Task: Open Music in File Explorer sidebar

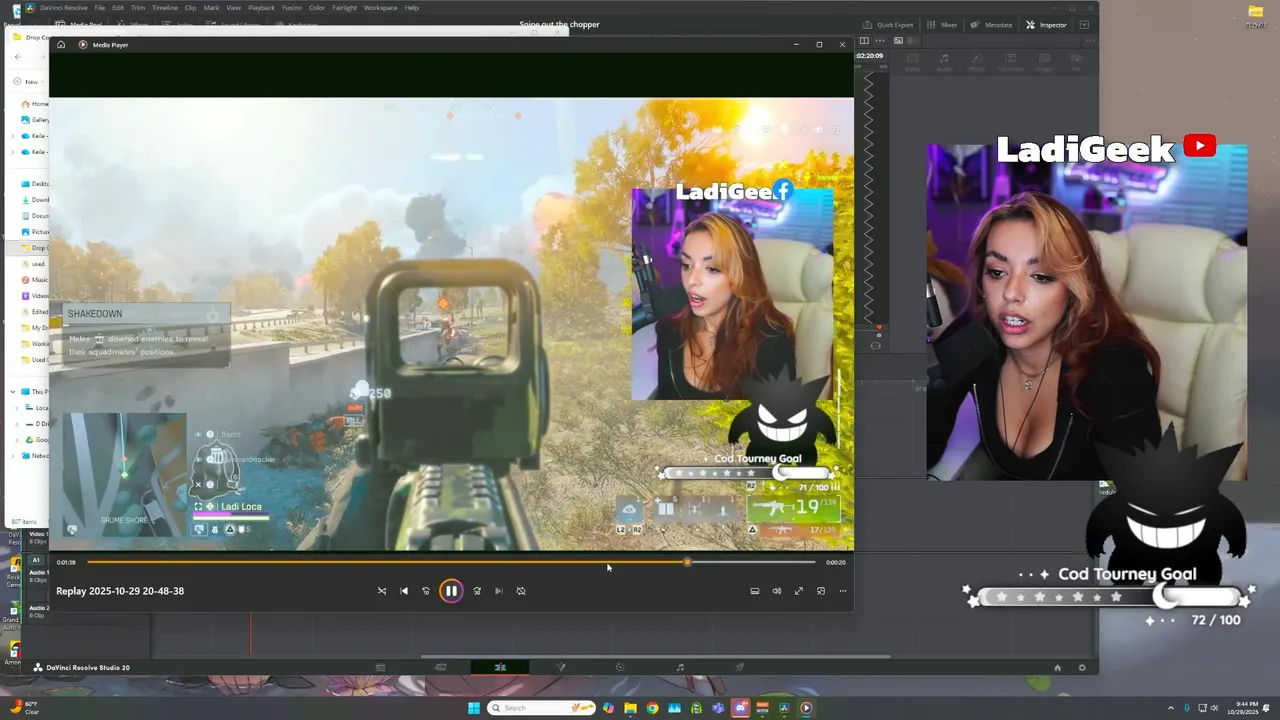Action: (35, 280)
